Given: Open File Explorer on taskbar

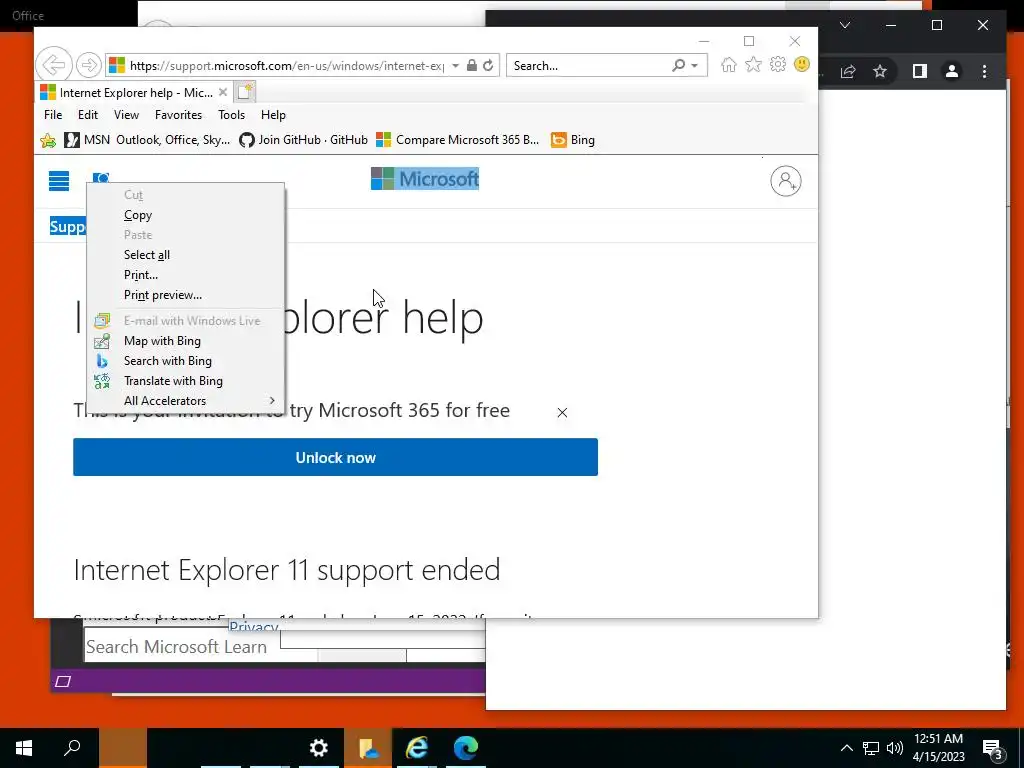Looking at the screenshot, I should pos(368,747).
